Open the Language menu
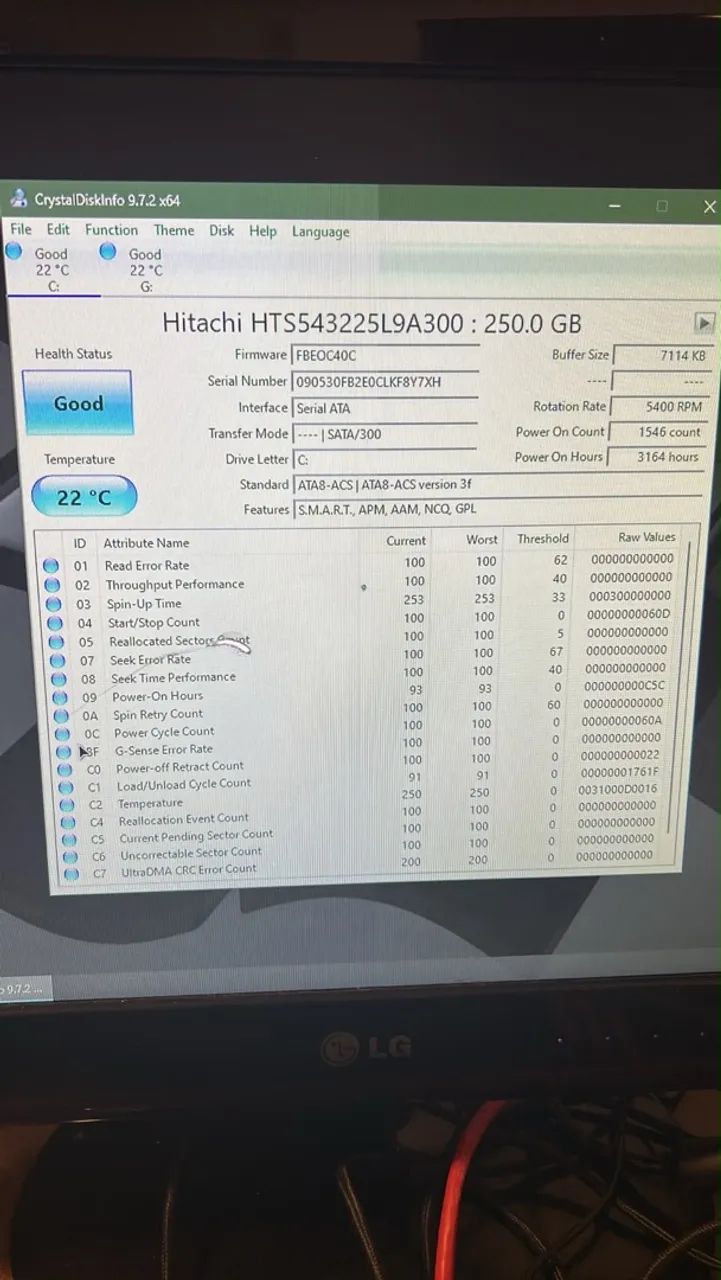This screenshot has height=1280, width=721. click(320, 232)
